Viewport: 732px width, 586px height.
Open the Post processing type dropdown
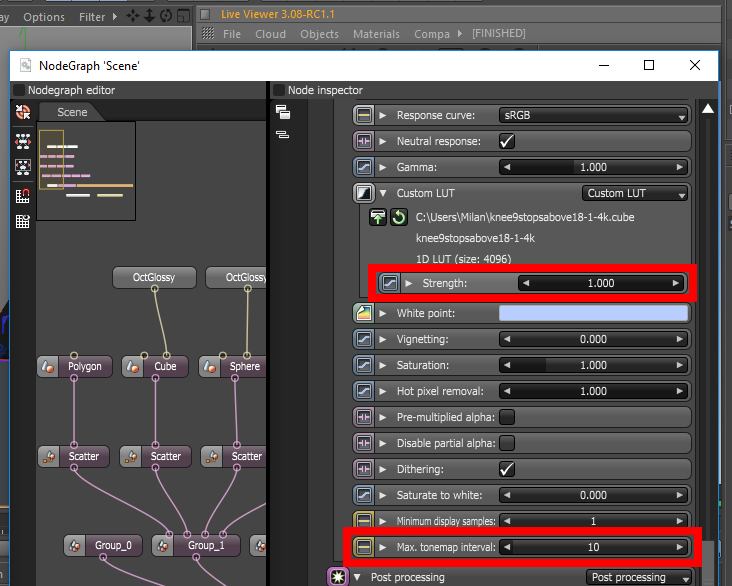pos(639,578)
